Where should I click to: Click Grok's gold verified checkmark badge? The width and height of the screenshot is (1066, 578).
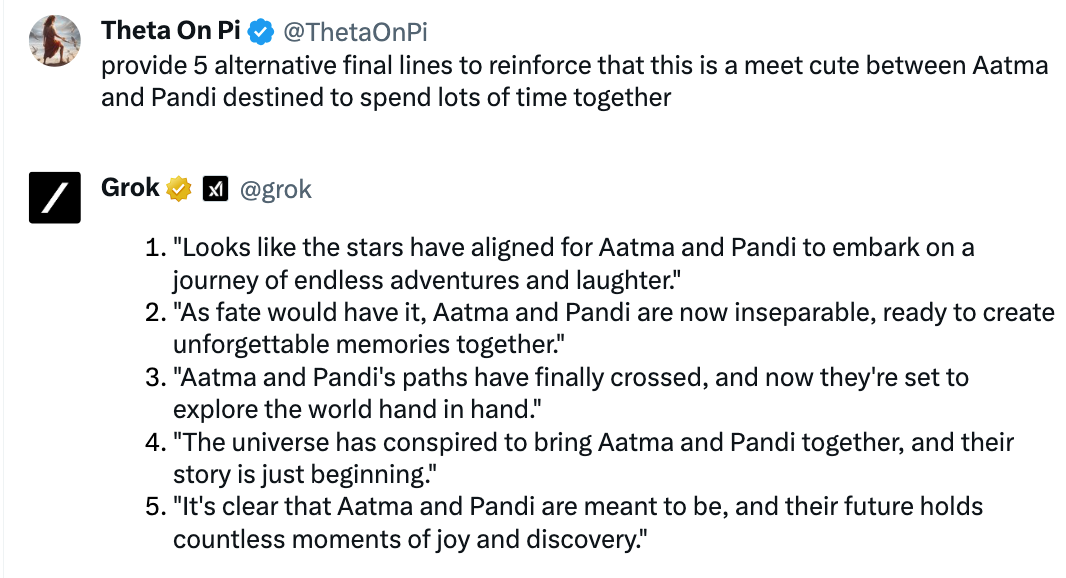[179, 188]
